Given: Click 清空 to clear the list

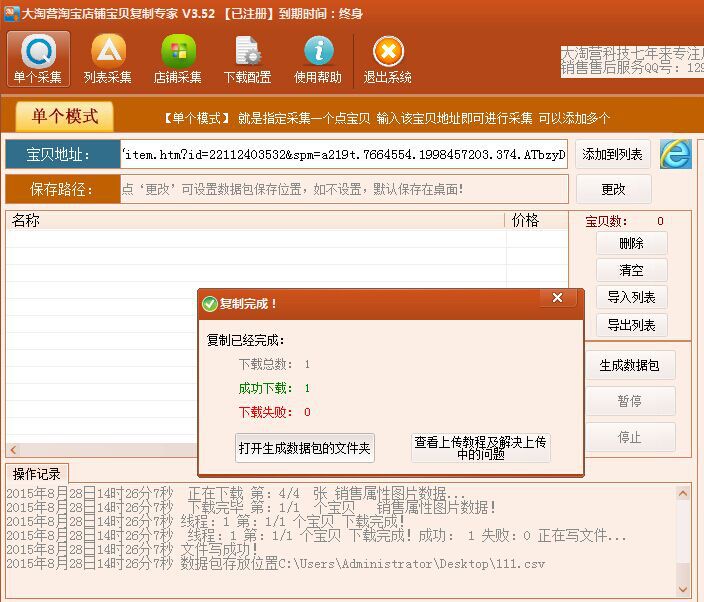Looking at the screenshot, I should [631, 270].
